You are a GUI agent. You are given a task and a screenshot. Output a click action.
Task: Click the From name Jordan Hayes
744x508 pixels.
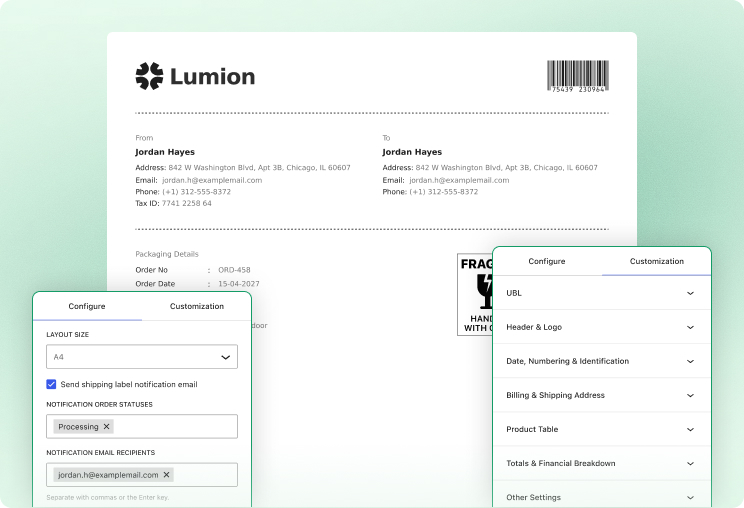point(165,152)
